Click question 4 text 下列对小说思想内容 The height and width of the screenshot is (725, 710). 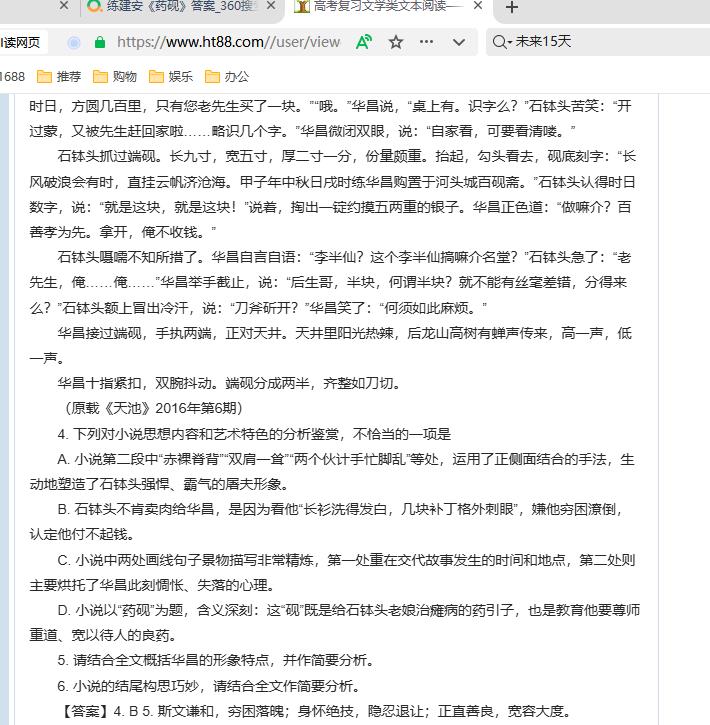pyautogui.click(x=254, y=434)
